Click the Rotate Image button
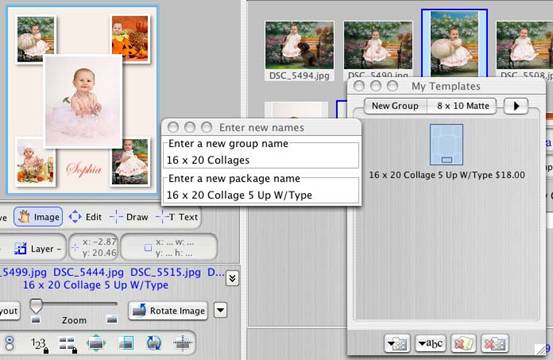 (x=168, y=311)
